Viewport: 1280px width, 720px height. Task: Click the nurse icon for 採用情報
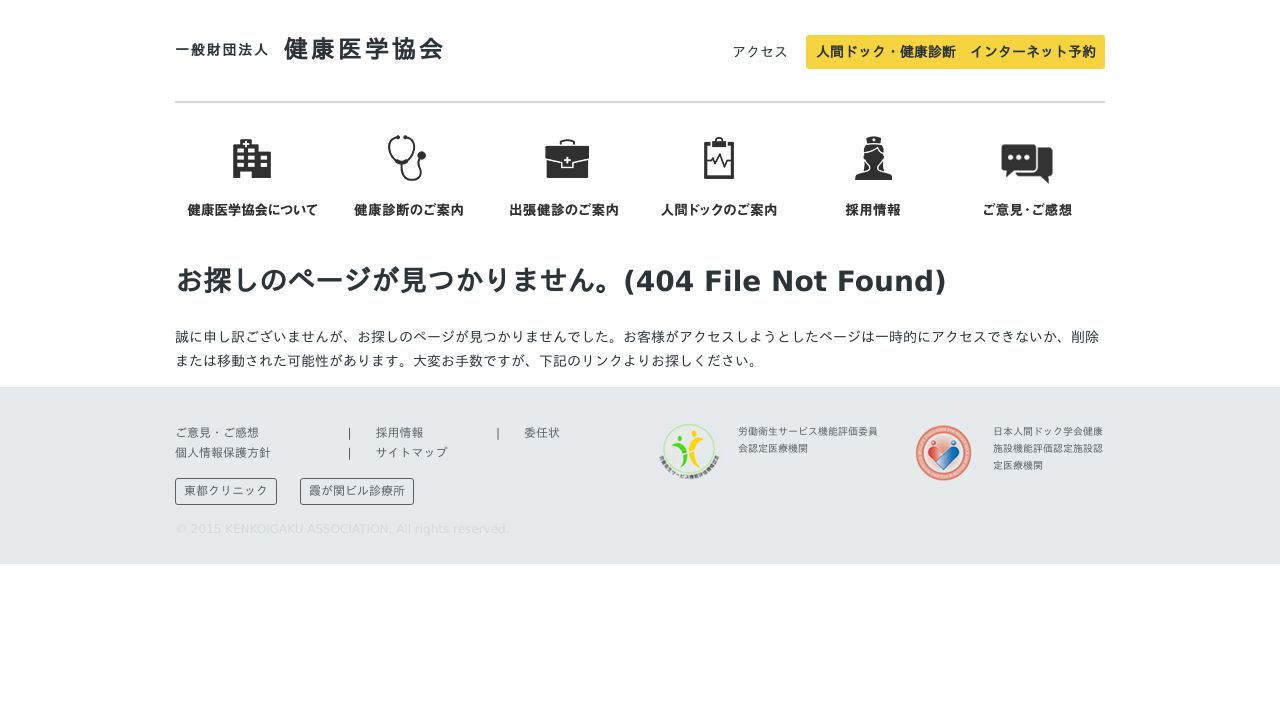(x=873, y=158)
